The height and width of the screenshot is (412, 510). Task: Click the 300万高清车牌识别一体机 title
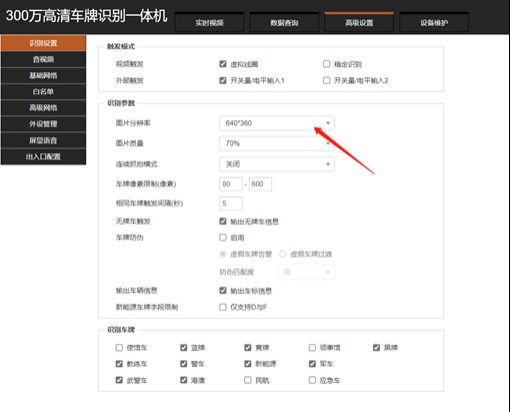86,16
